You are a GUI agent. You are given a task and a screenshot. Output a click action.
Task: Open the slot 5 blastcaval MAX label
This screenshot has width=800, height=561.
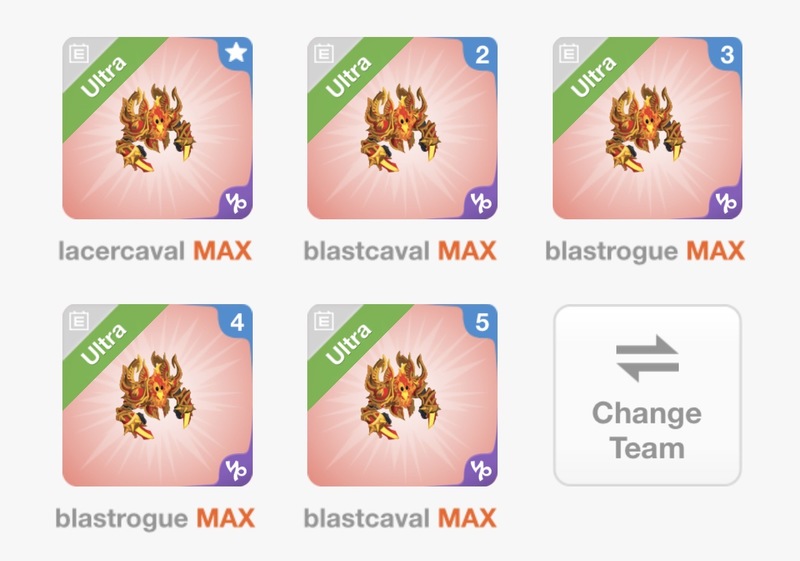[x=400, y=518]
